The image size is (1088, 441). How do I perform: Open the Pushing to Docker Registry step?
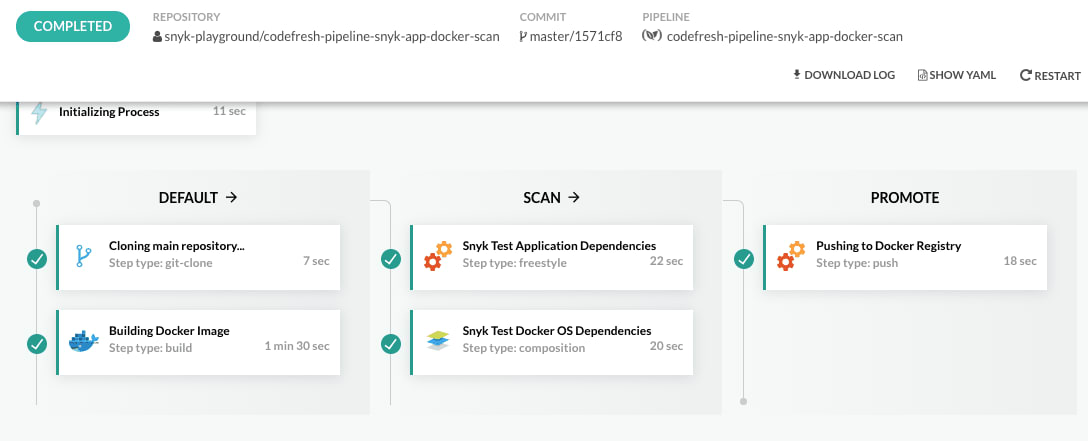click(x=905, y=257)
